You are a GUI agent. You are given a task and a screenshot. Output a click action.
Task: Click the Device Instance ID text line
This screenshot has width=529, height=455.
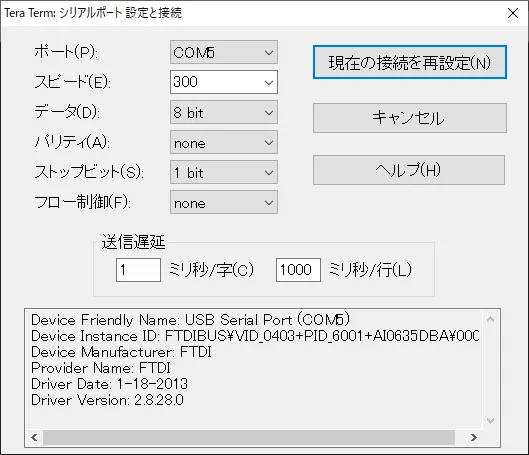tap(255, 336)
